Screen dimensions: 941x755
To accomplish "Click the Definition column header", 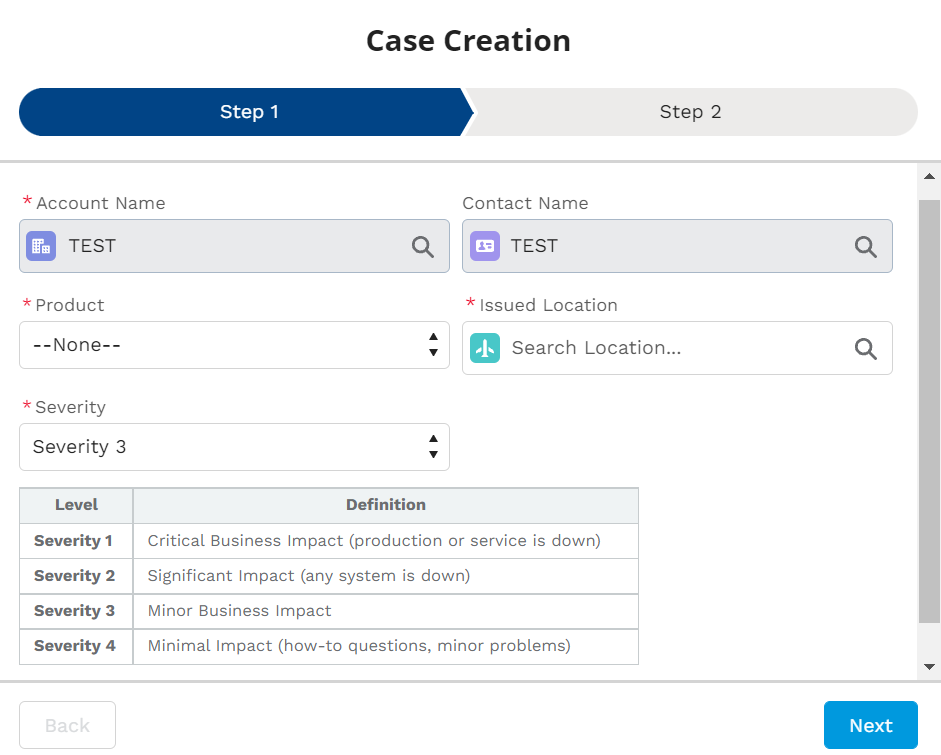I will point(385,505).
